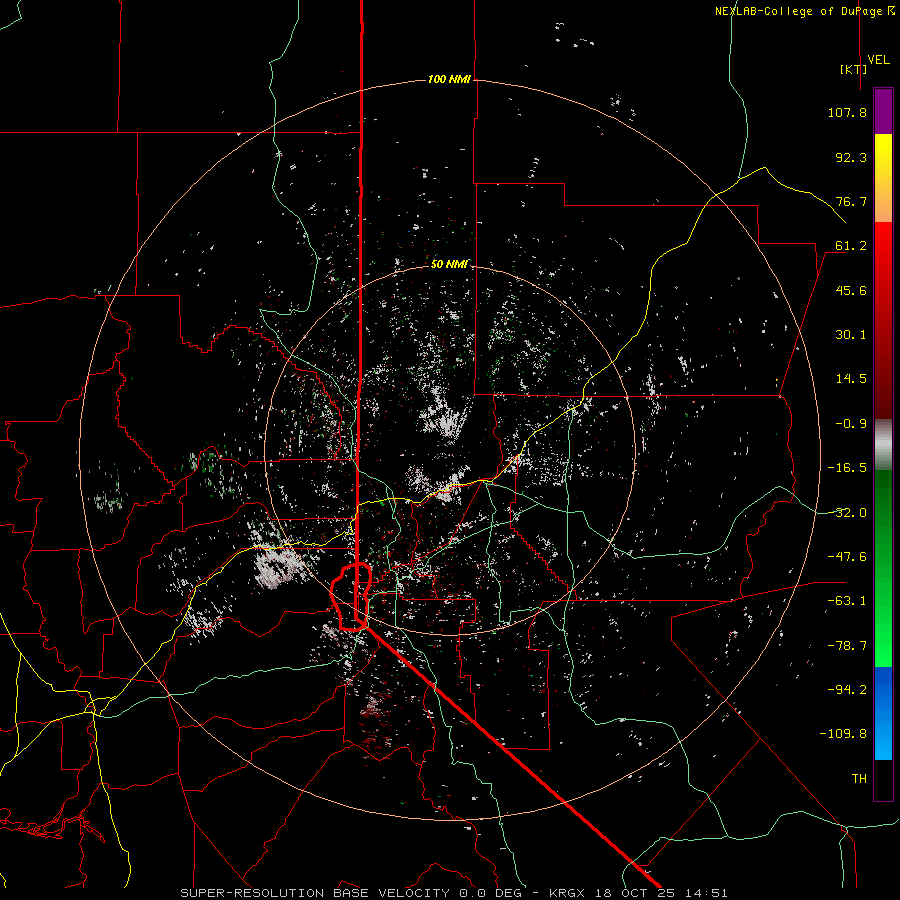Click the KRGX 18 OCT 25 14:51 timestamp
The image size is (900, 900).
638,893
